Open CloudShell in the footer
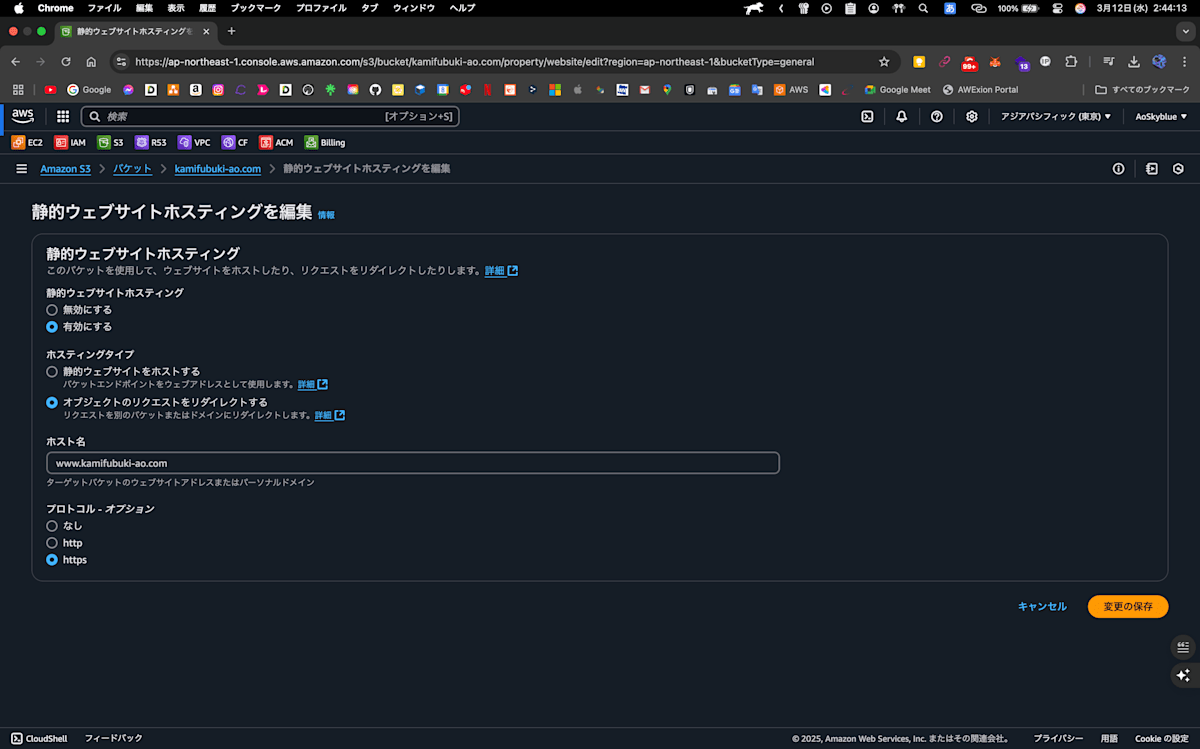This screenshot has width=1200, height=749. coord(39,738)
